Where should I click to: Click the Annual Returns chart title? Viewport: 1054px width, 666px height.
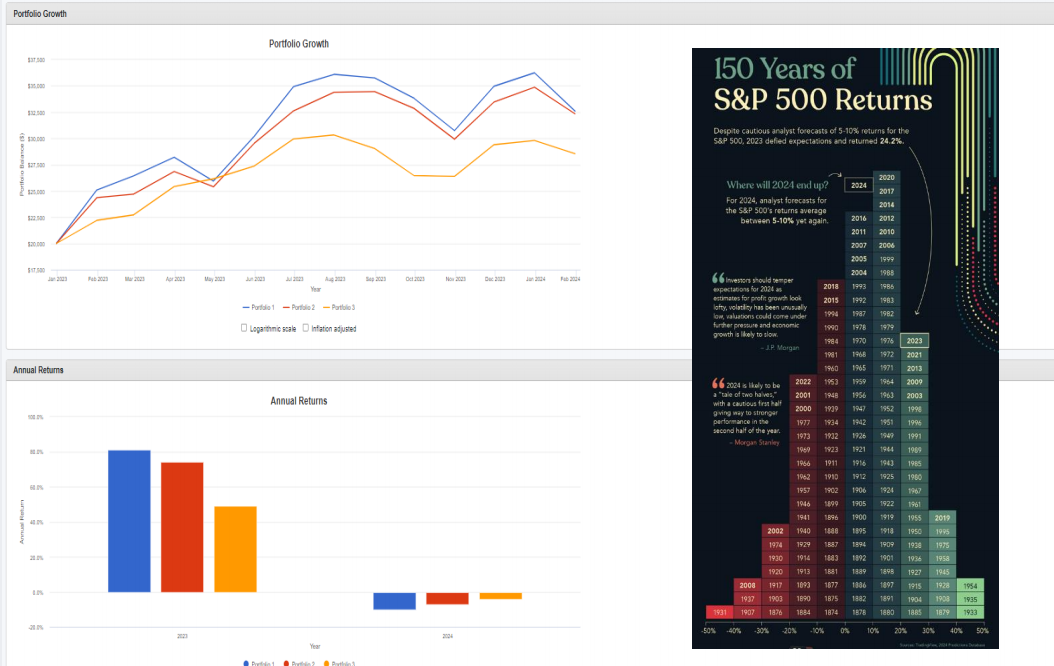tap(299, 401)
